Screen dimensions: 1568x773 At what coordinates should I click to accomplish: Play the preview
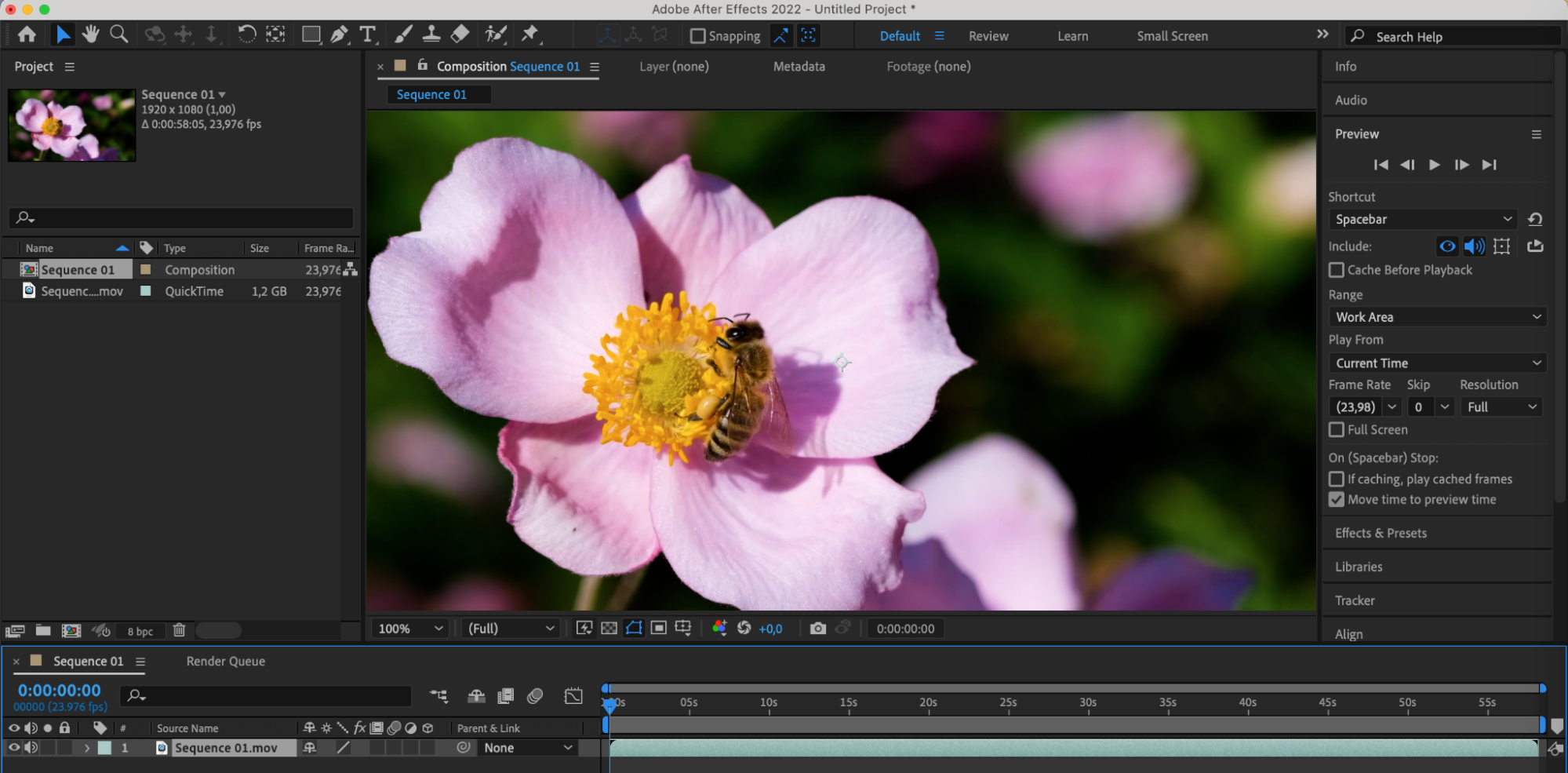tap(1434, 165)
